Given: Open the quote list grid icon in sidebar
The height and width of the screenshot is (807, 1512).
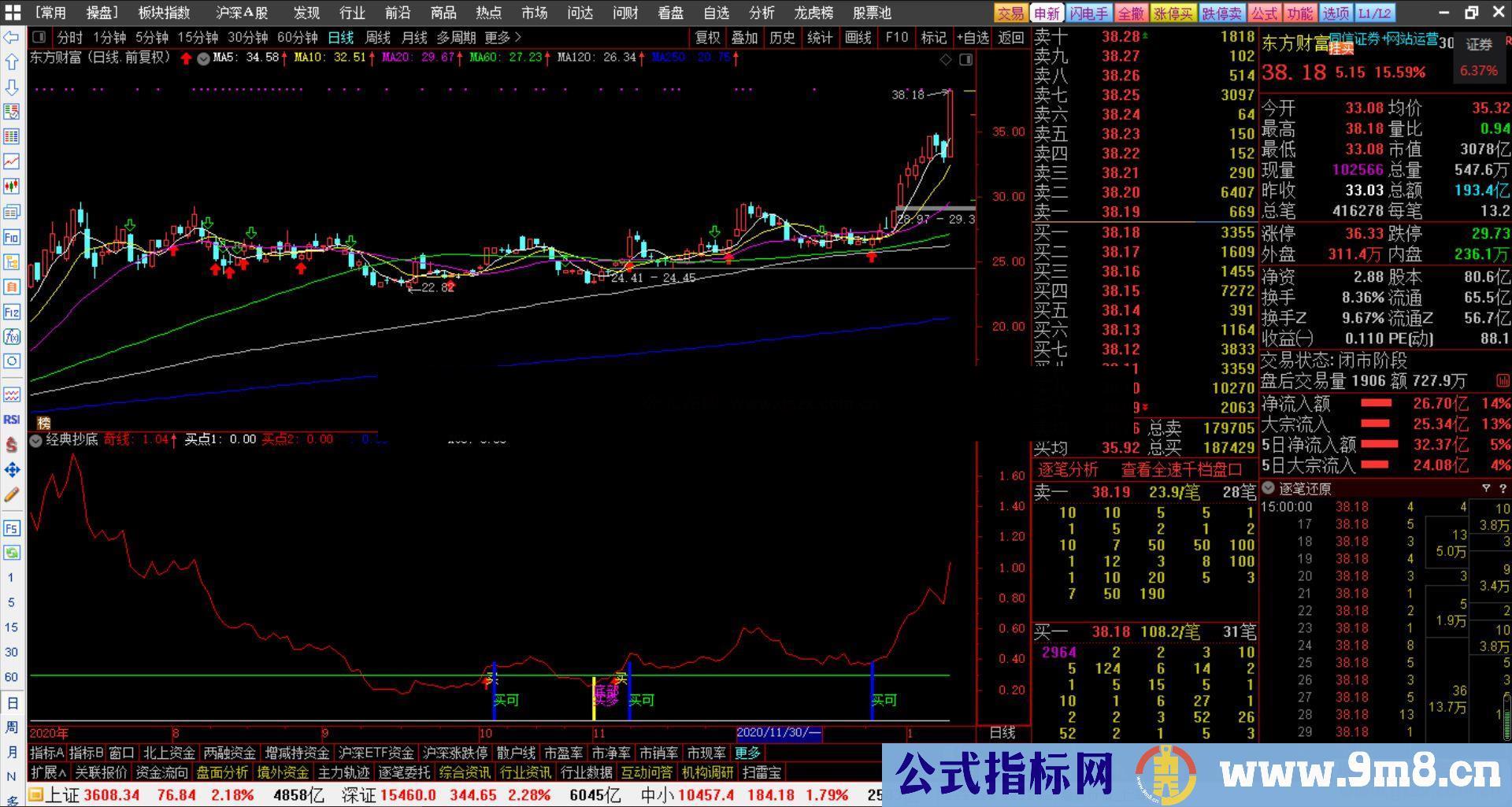Looking at the screenshot, I should tap(11, 137).
